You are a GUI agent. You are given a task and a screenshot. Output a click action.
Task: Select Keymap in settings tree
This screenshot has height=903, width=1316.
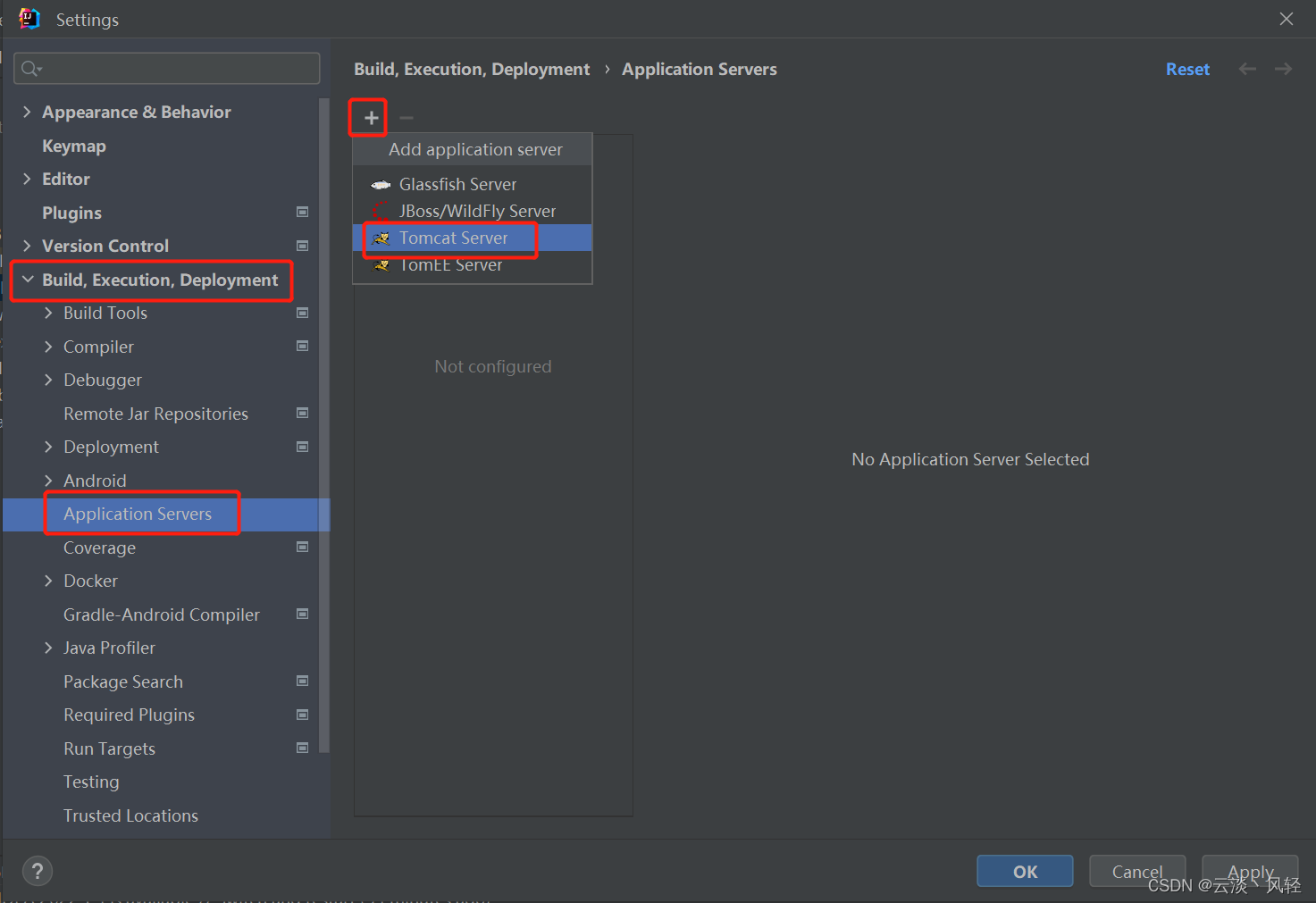point(73,146)
